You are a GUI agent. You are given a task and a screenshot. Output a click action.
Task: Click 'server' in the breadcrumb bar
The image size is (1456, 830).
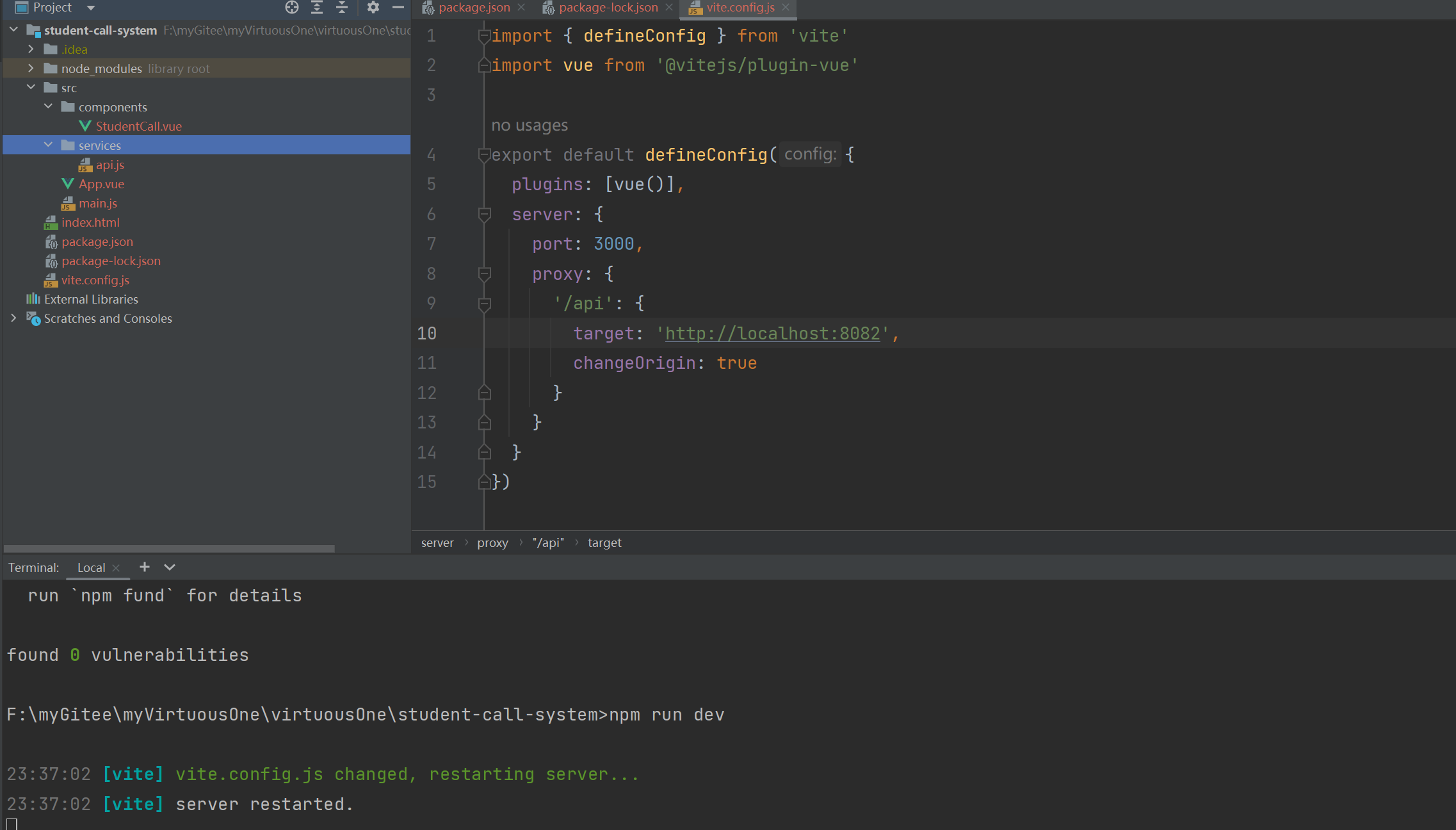click(437, 543)
